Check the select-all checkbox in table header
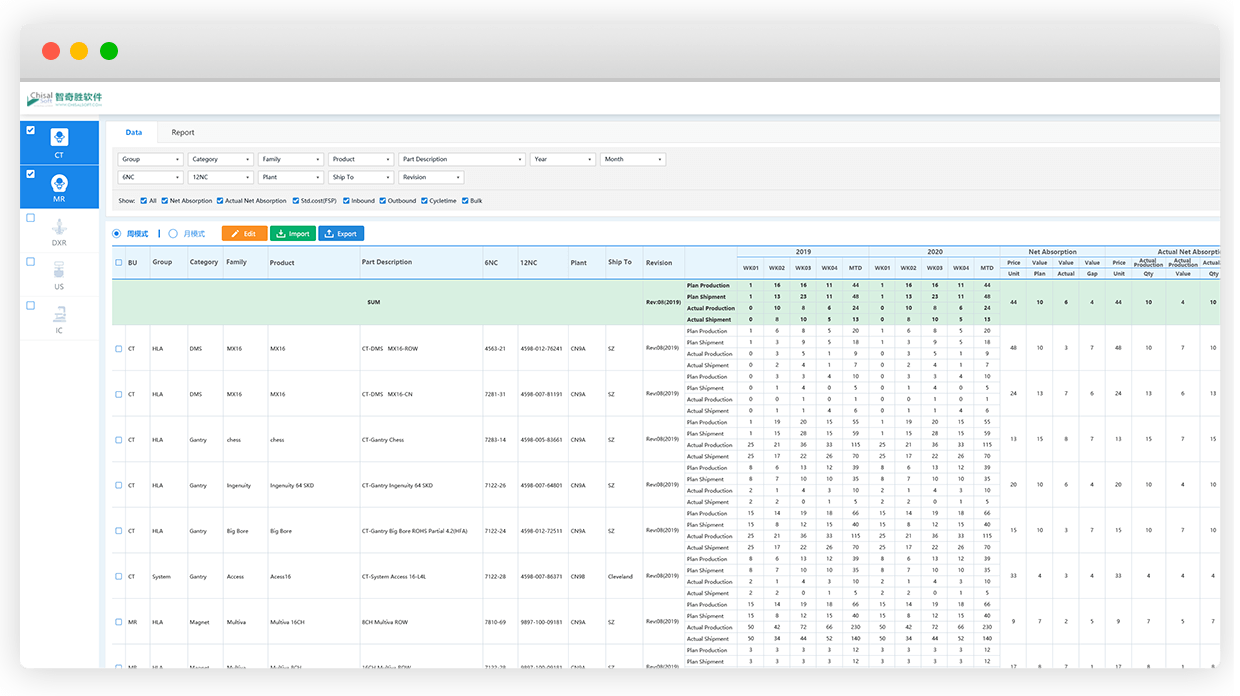 coord(119,263)
